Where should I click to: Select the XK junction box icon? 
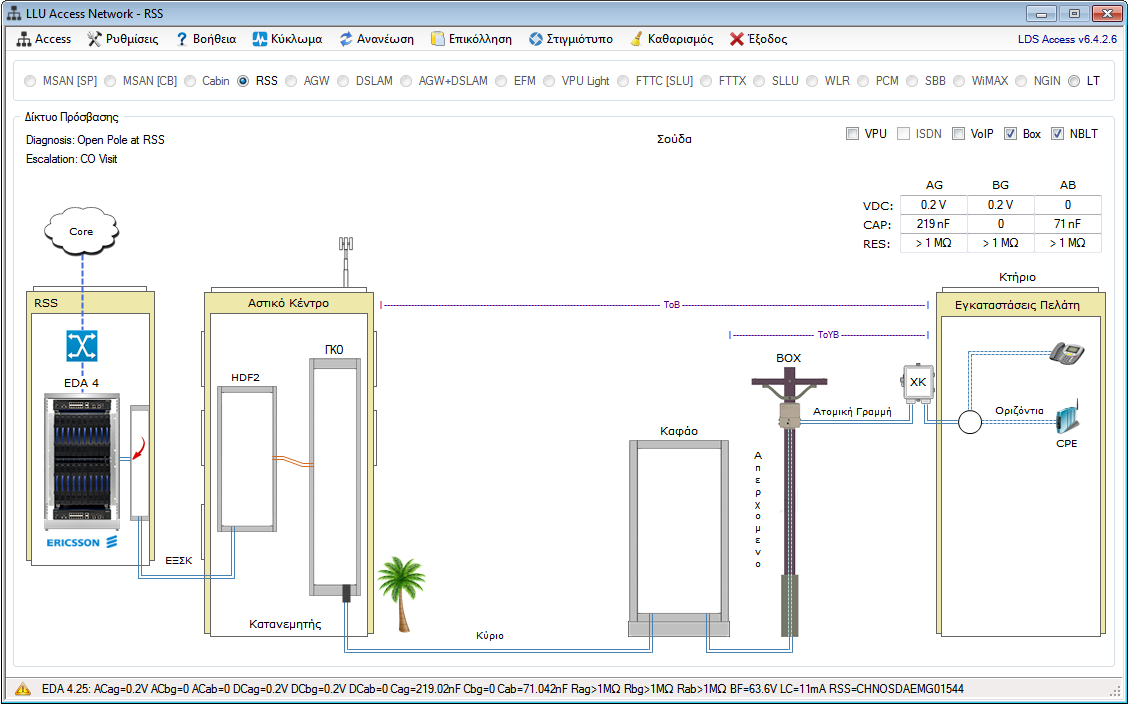(918, 382)
